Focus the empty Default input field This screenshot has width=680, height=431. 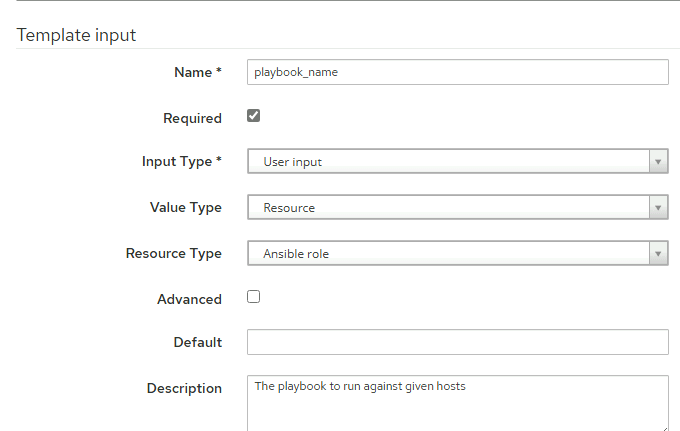[x=458, y=342]
